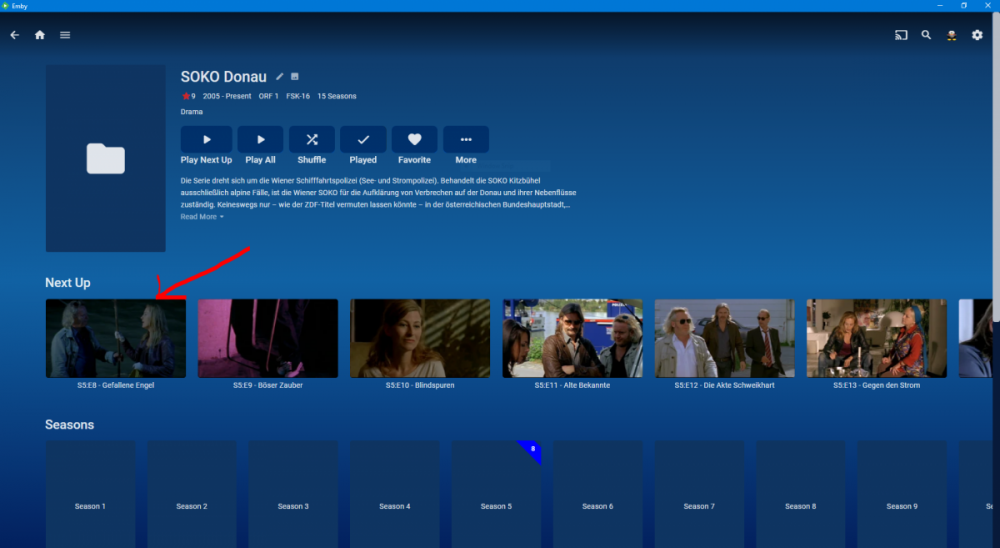
Task: Expand the overview with Read More
Action: click(x=202, y=217)
